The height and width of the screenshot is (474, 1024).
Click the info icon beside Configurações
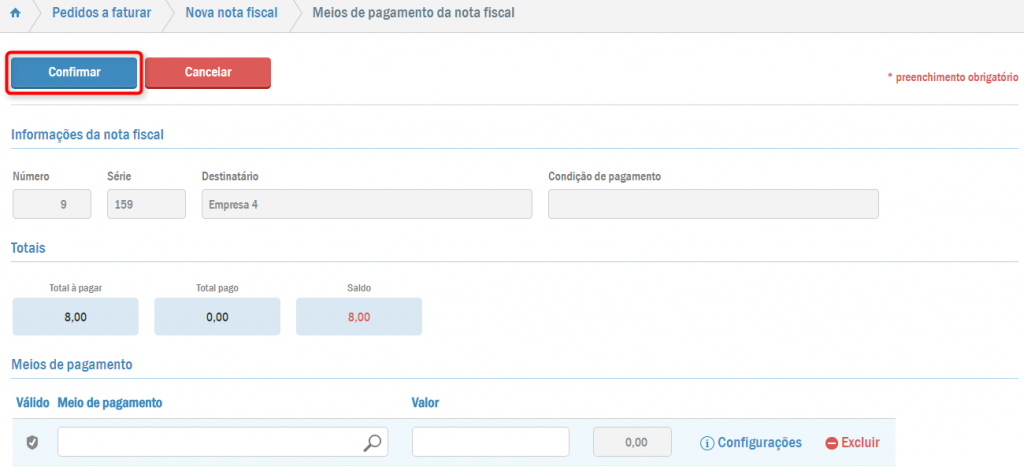coord(707,443)
